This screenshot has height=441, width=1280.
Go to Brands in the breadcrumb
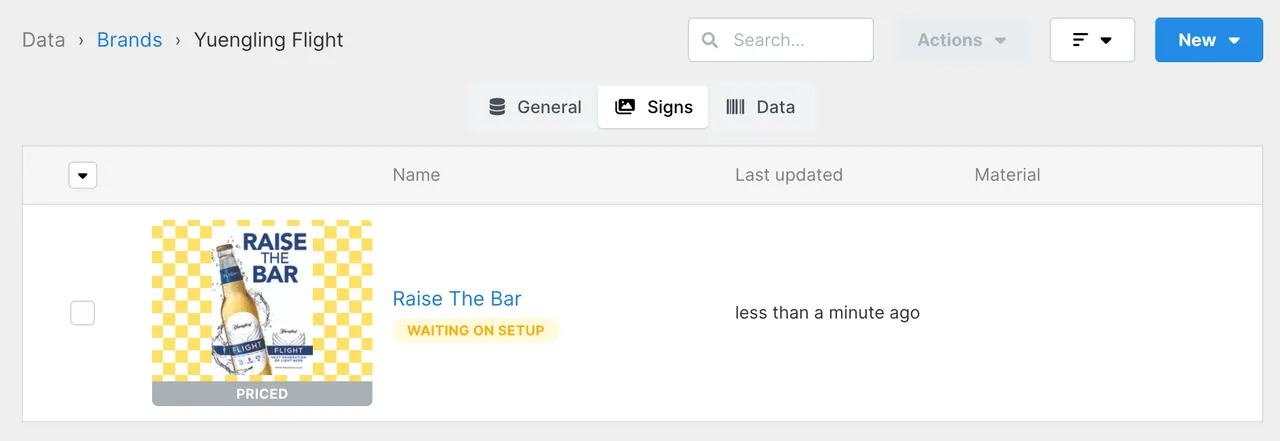tap(129, 40)
